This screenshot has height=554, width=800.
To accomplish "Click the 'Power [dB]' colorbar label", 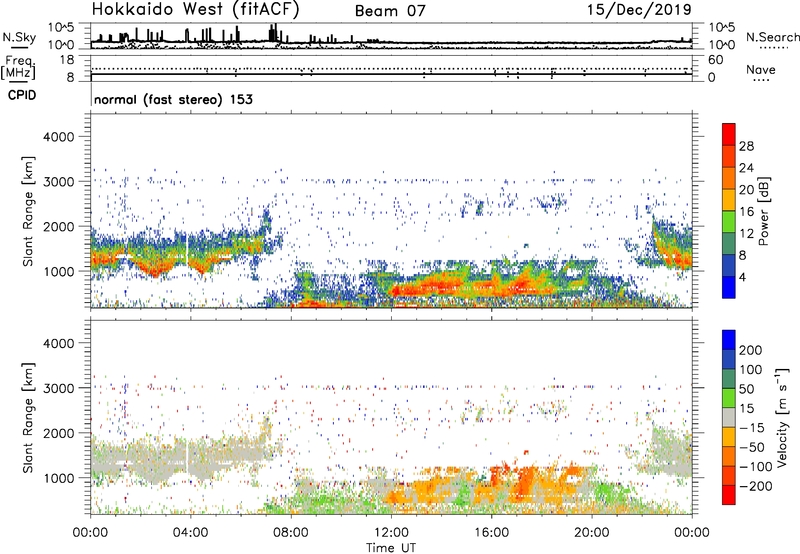I will [763, 211].
